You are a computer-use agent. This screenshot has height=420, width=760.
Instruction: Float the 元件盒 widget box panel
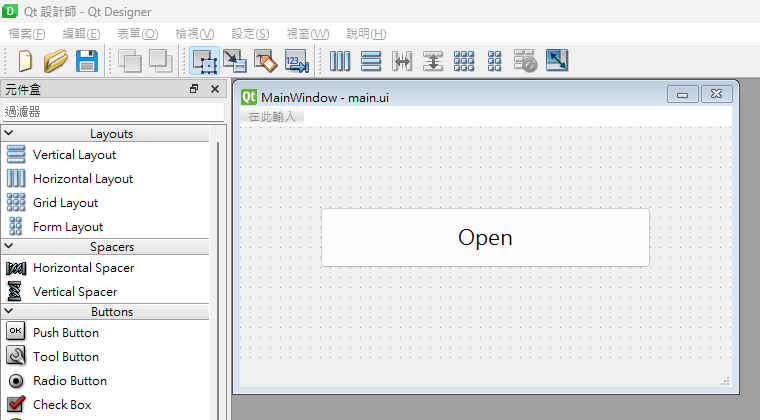click(x=194, y=89)
